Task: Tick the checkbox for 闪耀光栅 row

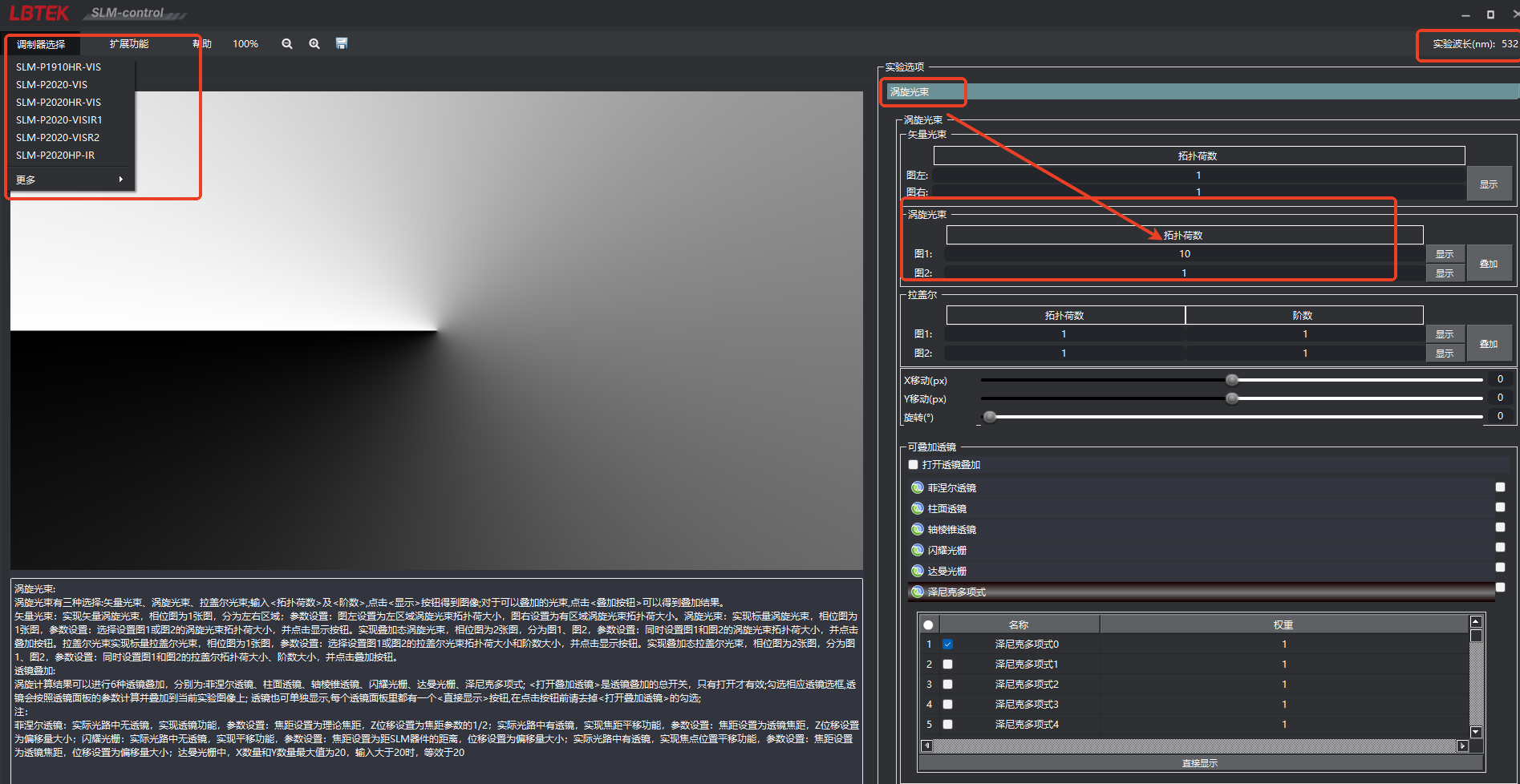Action: 1500,547
